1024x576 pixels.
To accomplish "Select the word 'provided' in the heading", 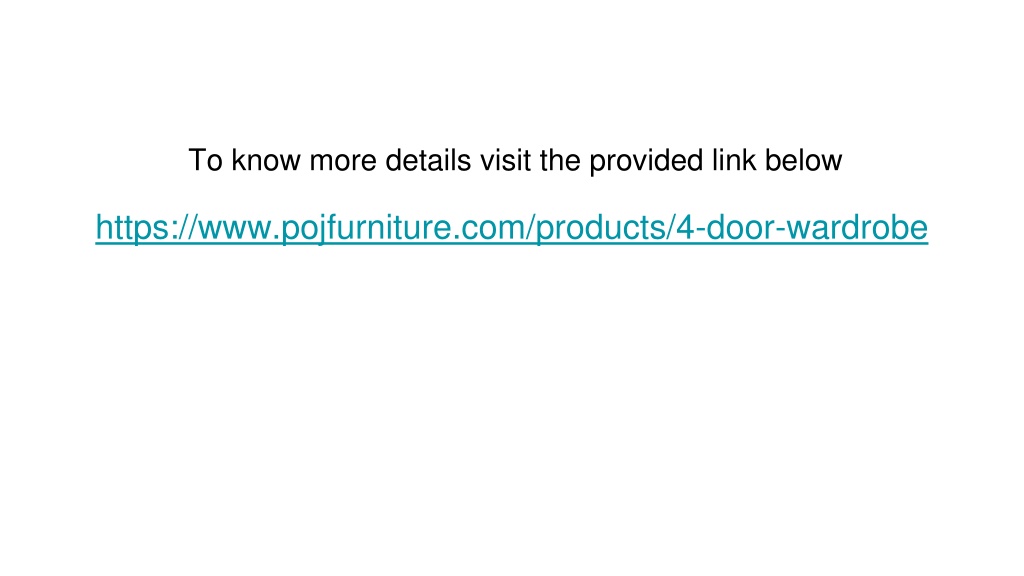I will [x=646, y=161].
